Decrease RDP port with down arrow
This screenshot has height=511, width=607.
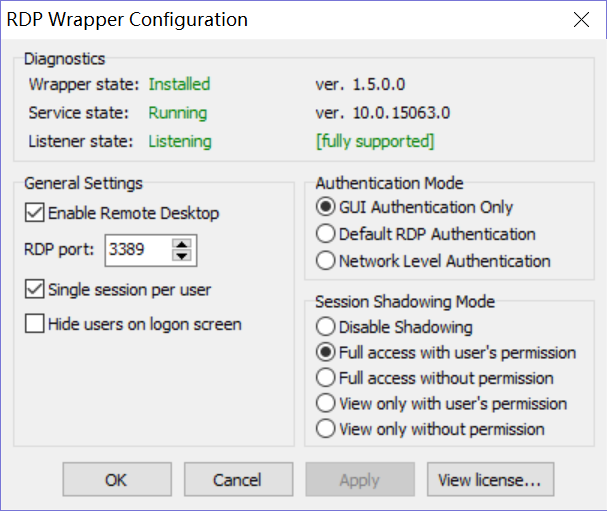click(182, 256)
